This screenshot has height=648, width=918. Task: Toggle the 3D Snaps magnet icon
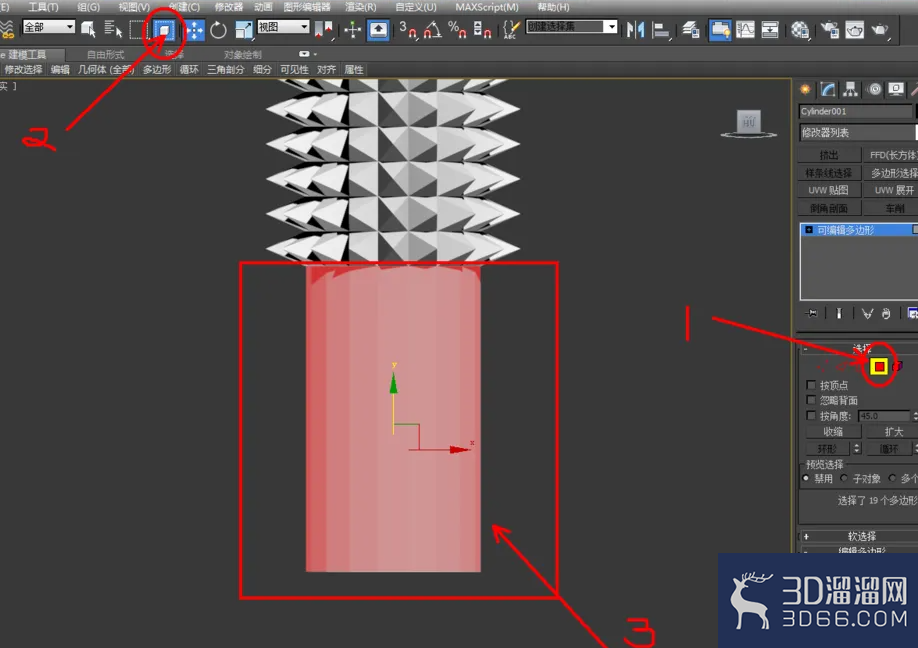(x=408, y=29)
